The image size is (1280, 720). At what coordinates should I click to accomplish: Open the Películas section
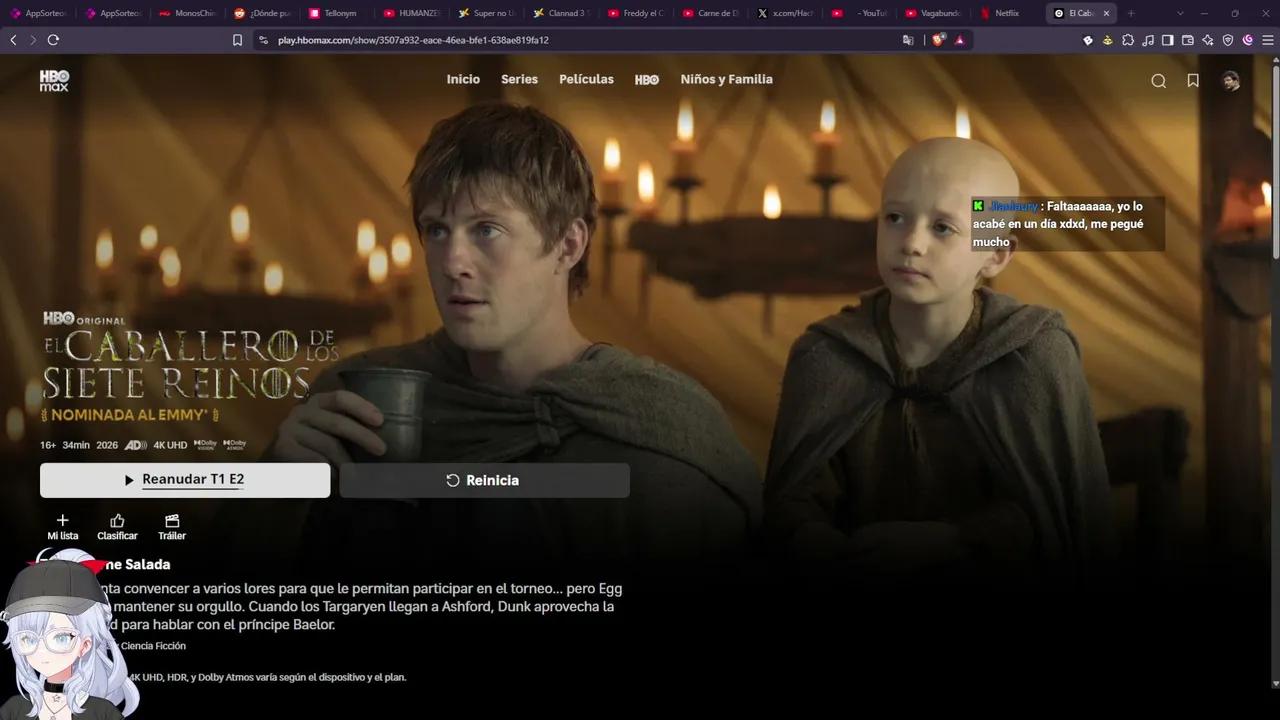point(586,79)
